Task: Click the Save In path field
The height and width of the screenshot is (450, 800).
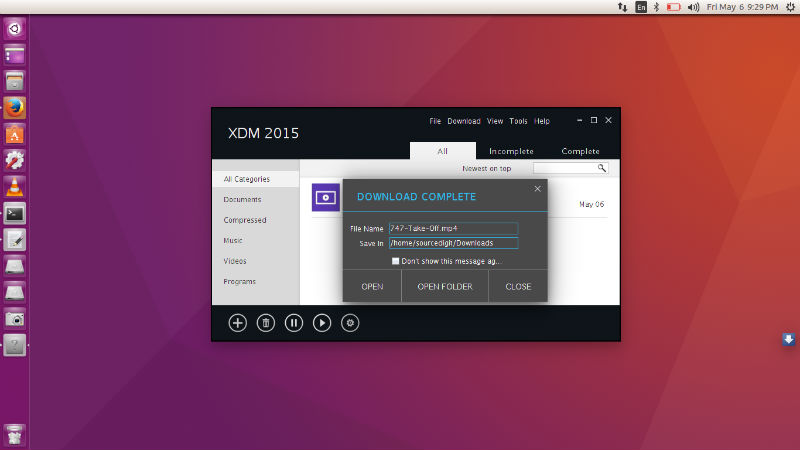Action: click(x=453, y=243)
